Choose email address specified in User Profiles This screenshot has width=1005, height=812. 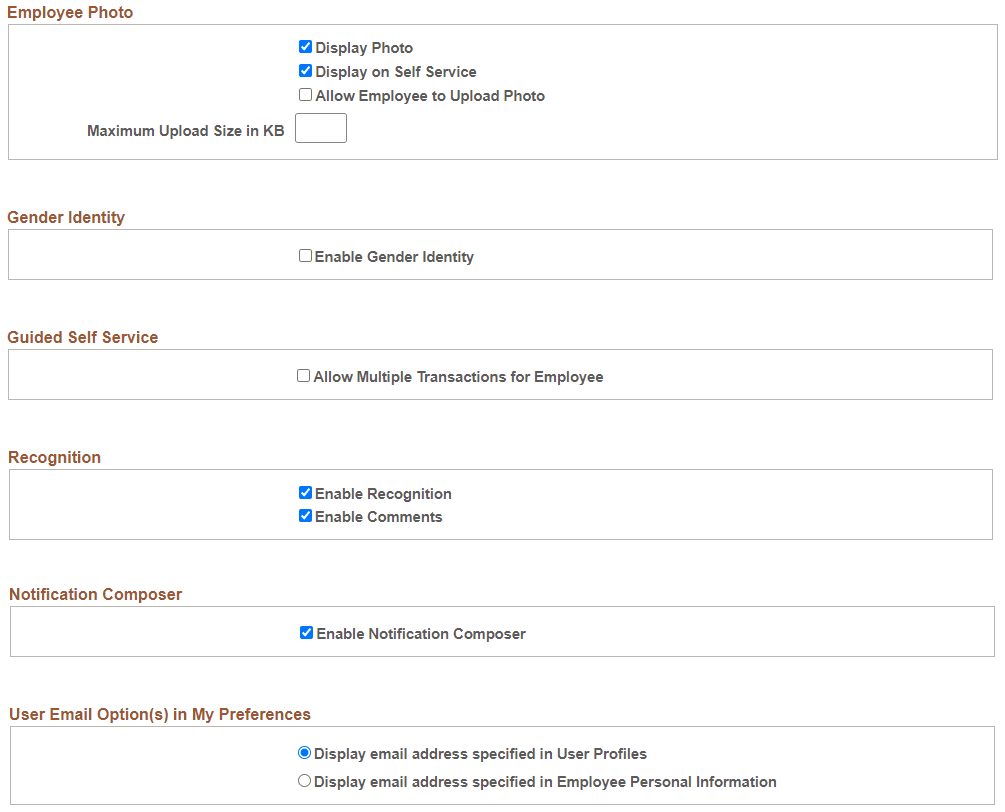pyautogui.click(x=304, y=752)
